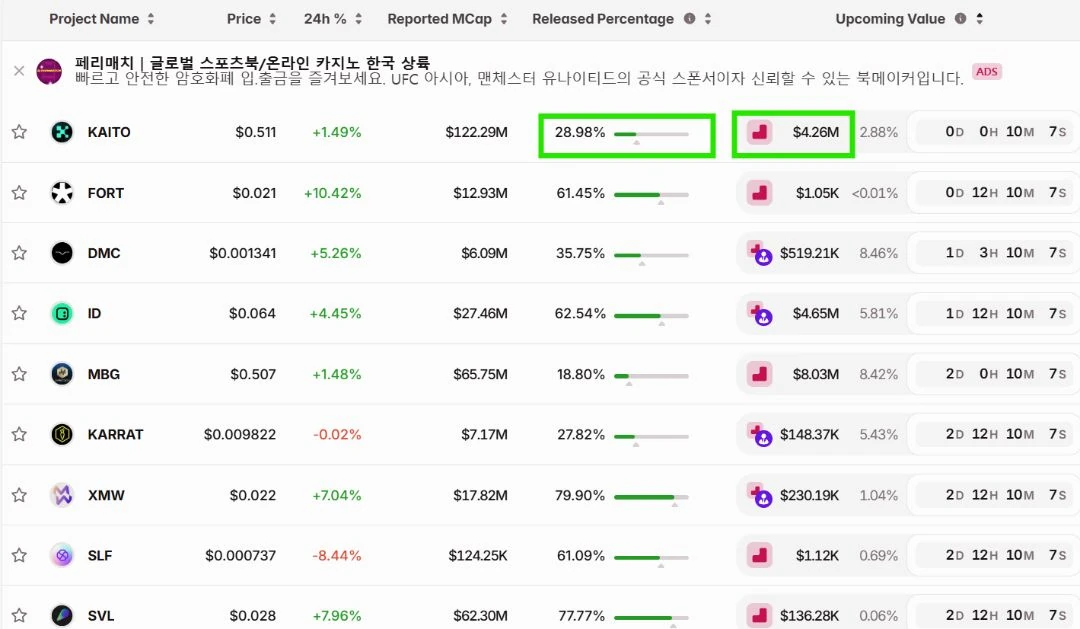Click FORT cliff unlock type icon

[x=760, y=192]
